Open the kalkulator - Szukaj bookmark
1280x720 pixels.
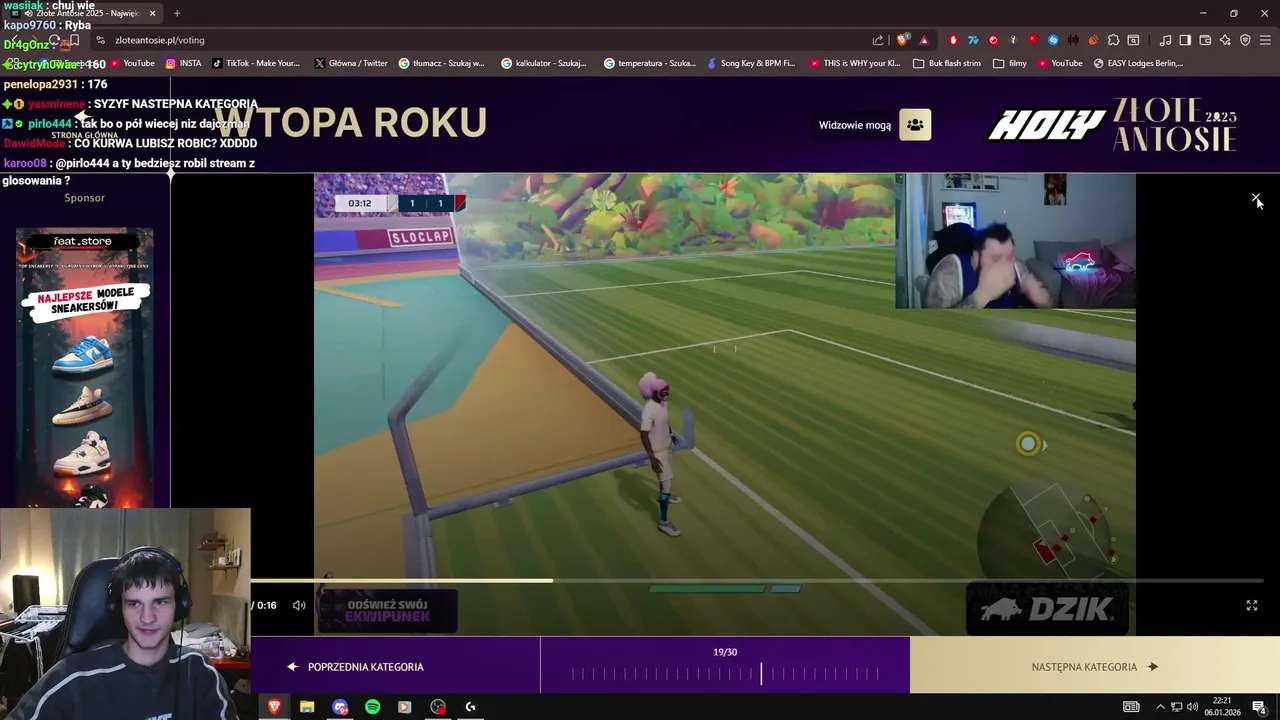(x=544, y=63)
